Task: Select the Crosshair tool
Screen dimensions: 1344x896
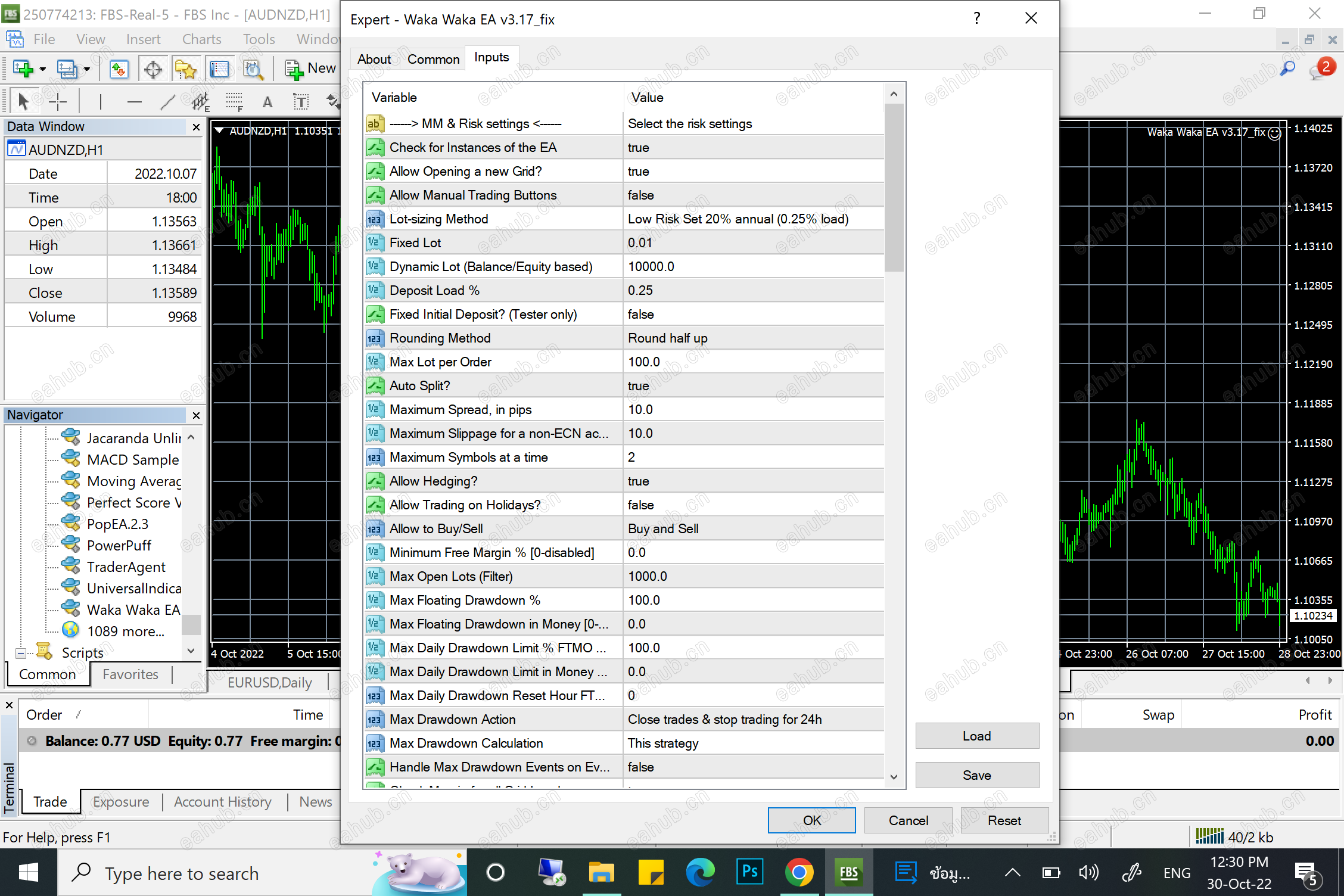Action: click(x=58, y=100)
